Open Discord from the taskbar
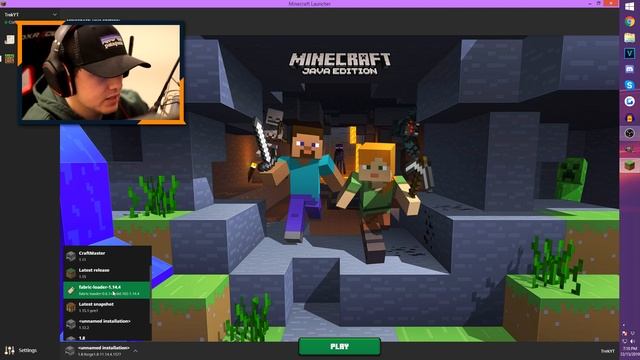640x360 pixels. pos(629,69)
